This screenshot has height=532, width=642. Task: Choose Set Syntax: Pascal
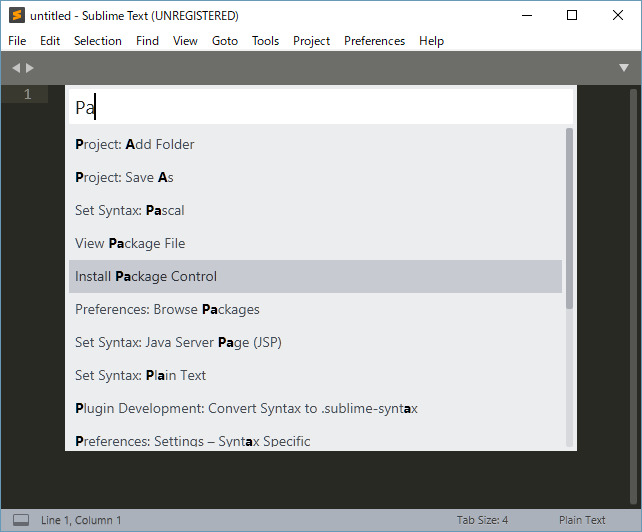tap(315, 211)
